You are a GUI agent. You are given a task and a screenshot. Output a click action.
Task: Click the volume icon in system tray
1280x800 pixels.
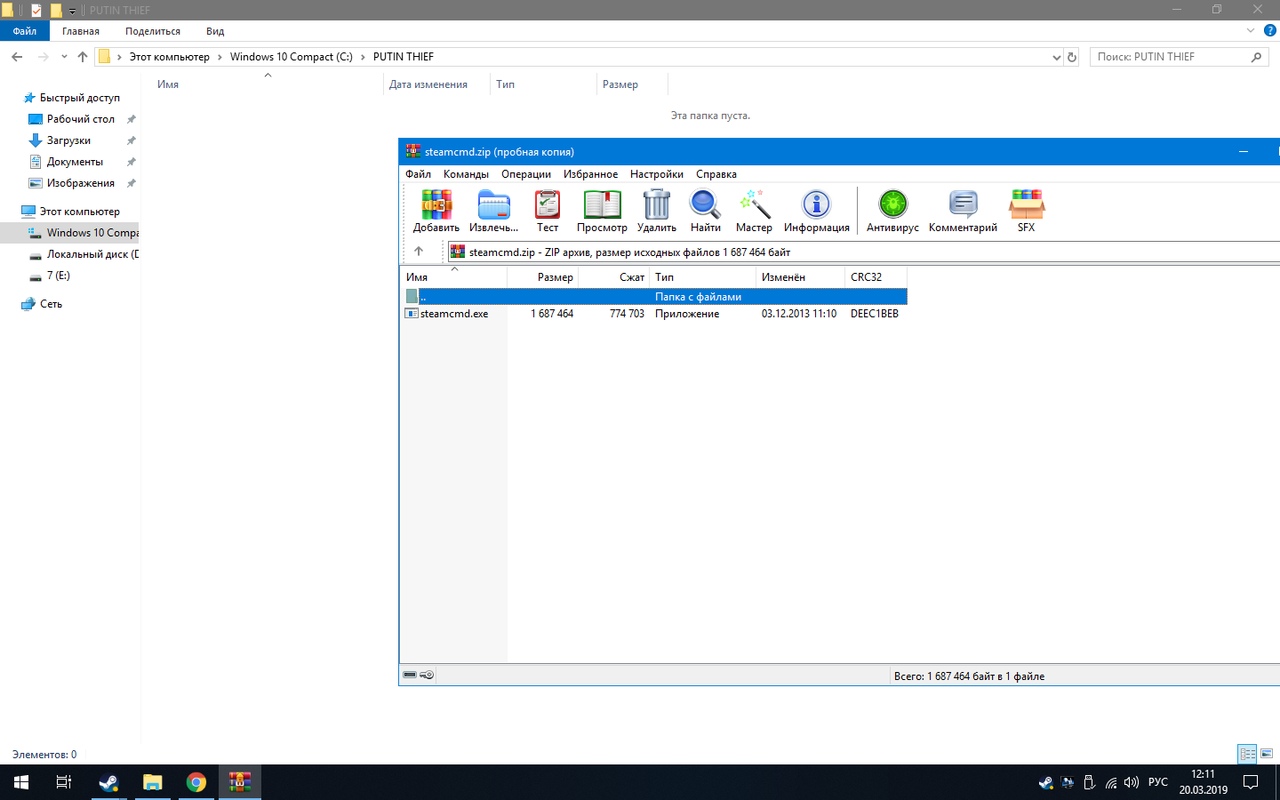point(1131,782)
